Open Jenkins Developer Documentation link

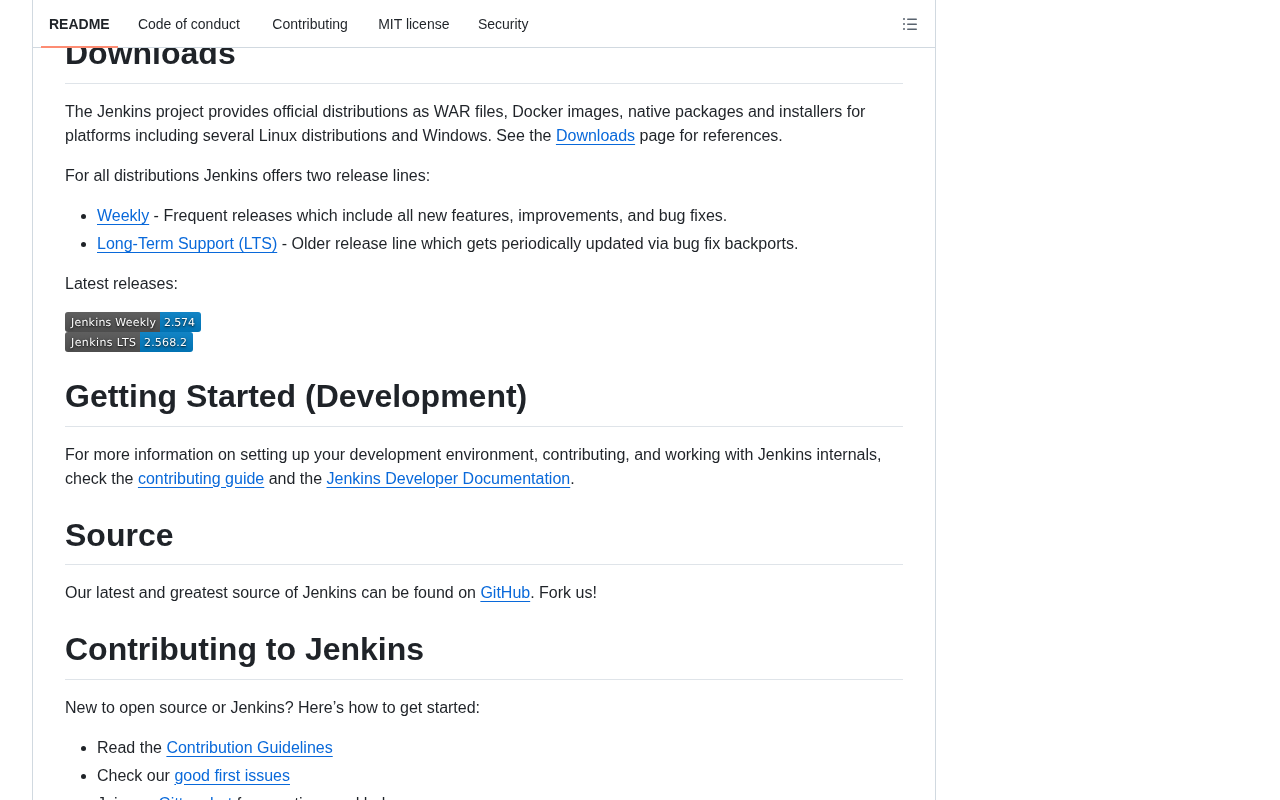pos(448,479)
